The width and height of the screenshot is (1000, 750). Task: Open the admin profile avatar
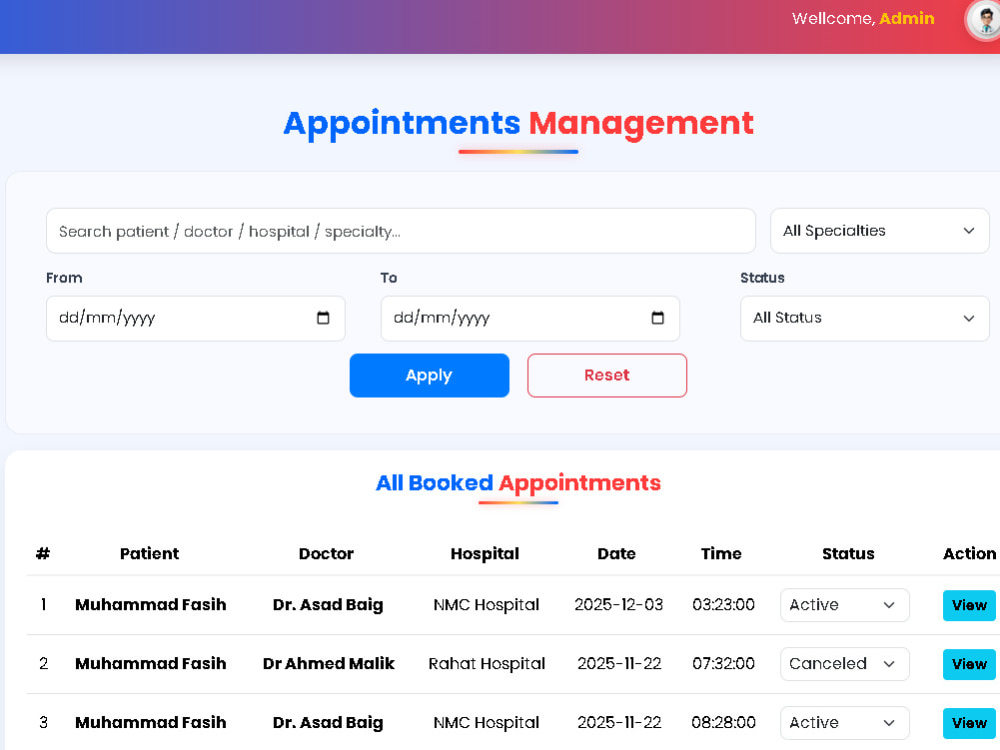click(x=985, y=19)
